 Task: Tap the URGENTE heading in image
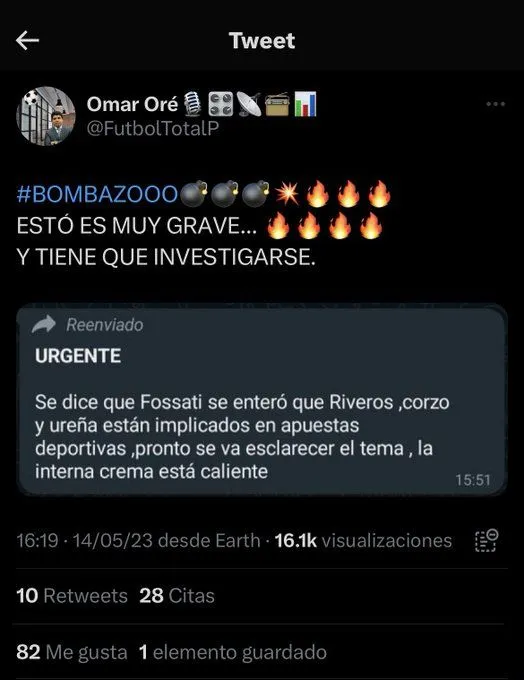78,356
